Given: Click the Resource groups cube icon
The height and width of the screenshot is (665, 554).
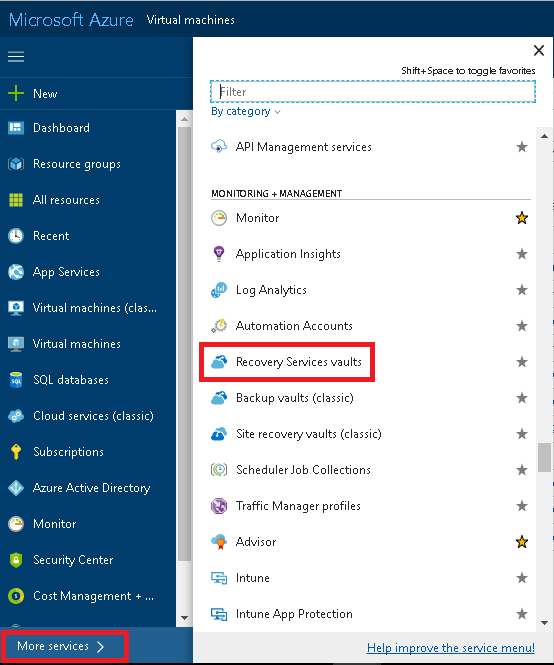Looking at the screenshot, I should click(x=16, y=164).
